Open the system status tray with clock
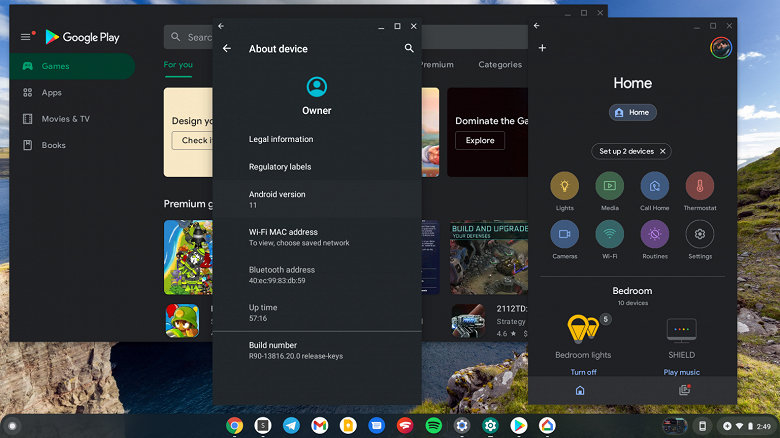 pos(746,426)
